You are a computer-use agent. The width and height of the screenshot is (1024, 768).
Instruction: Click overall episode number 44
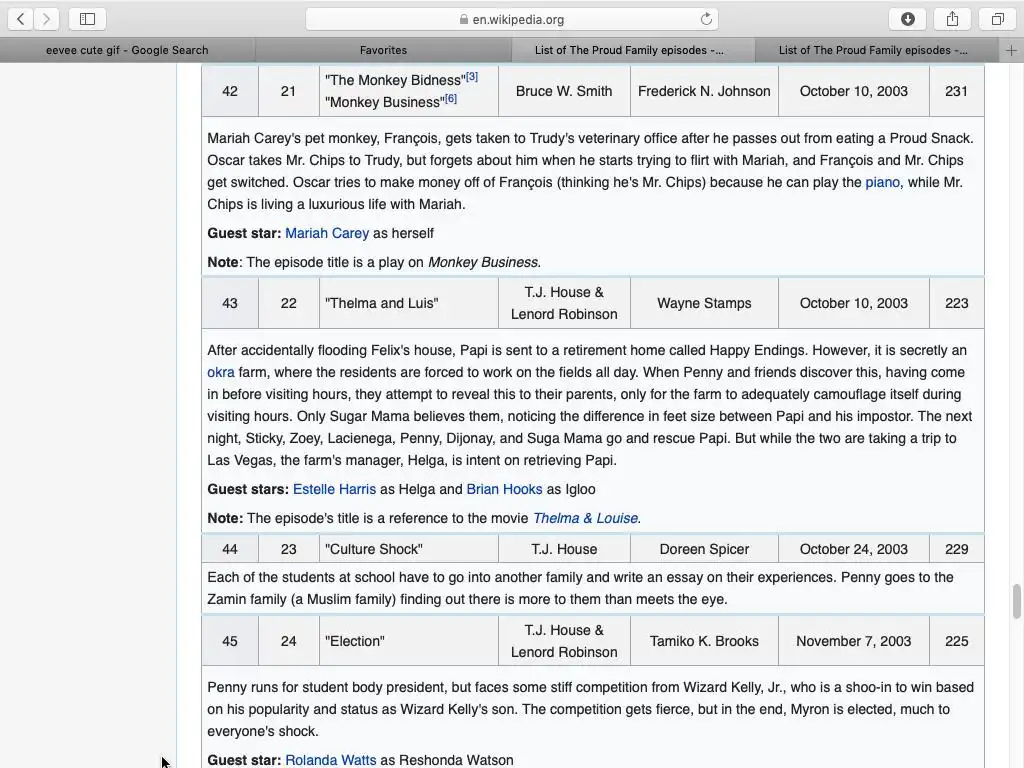(230, 549)
